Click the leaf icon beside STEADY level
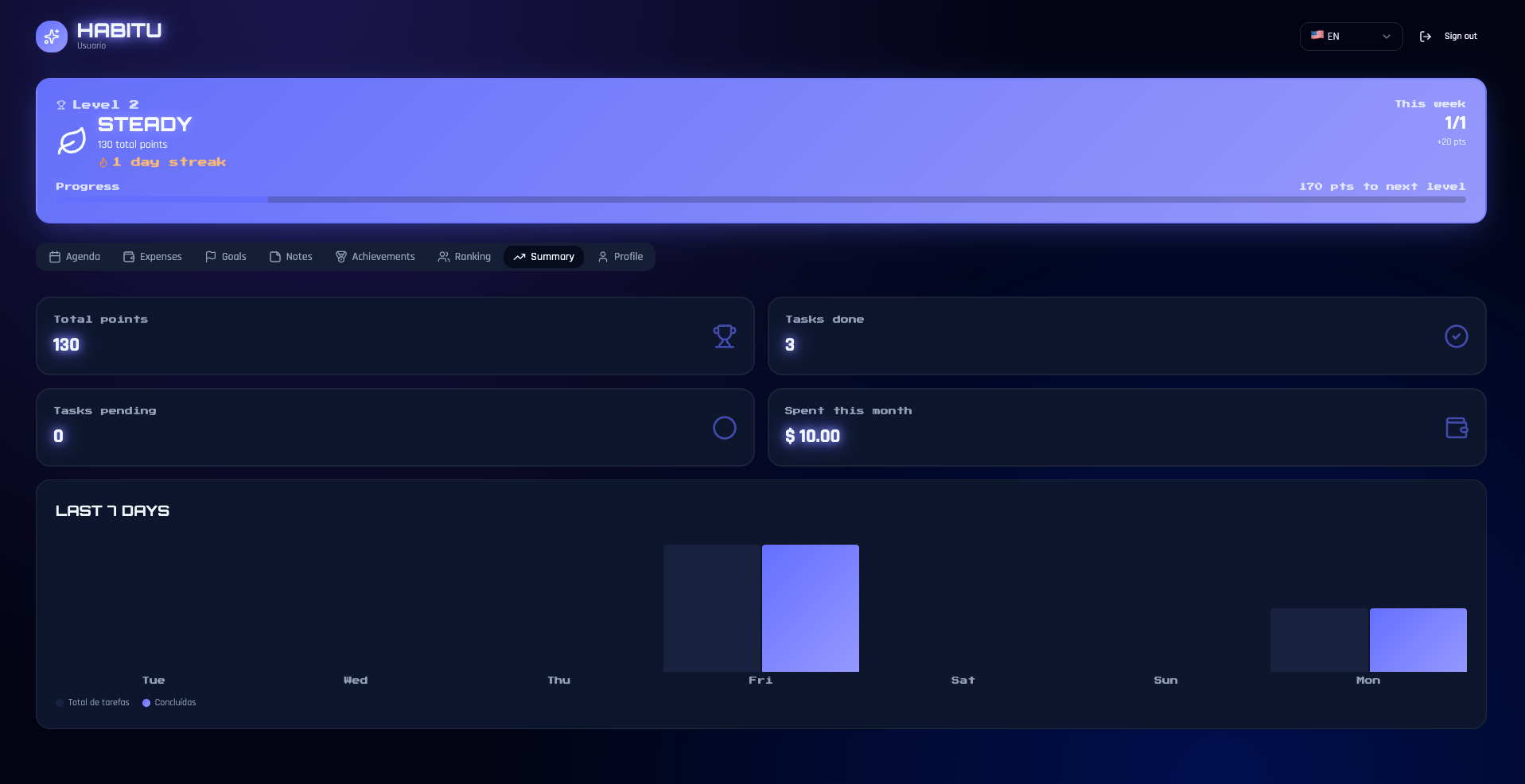Screen dimensions: 1525x784 72,142
